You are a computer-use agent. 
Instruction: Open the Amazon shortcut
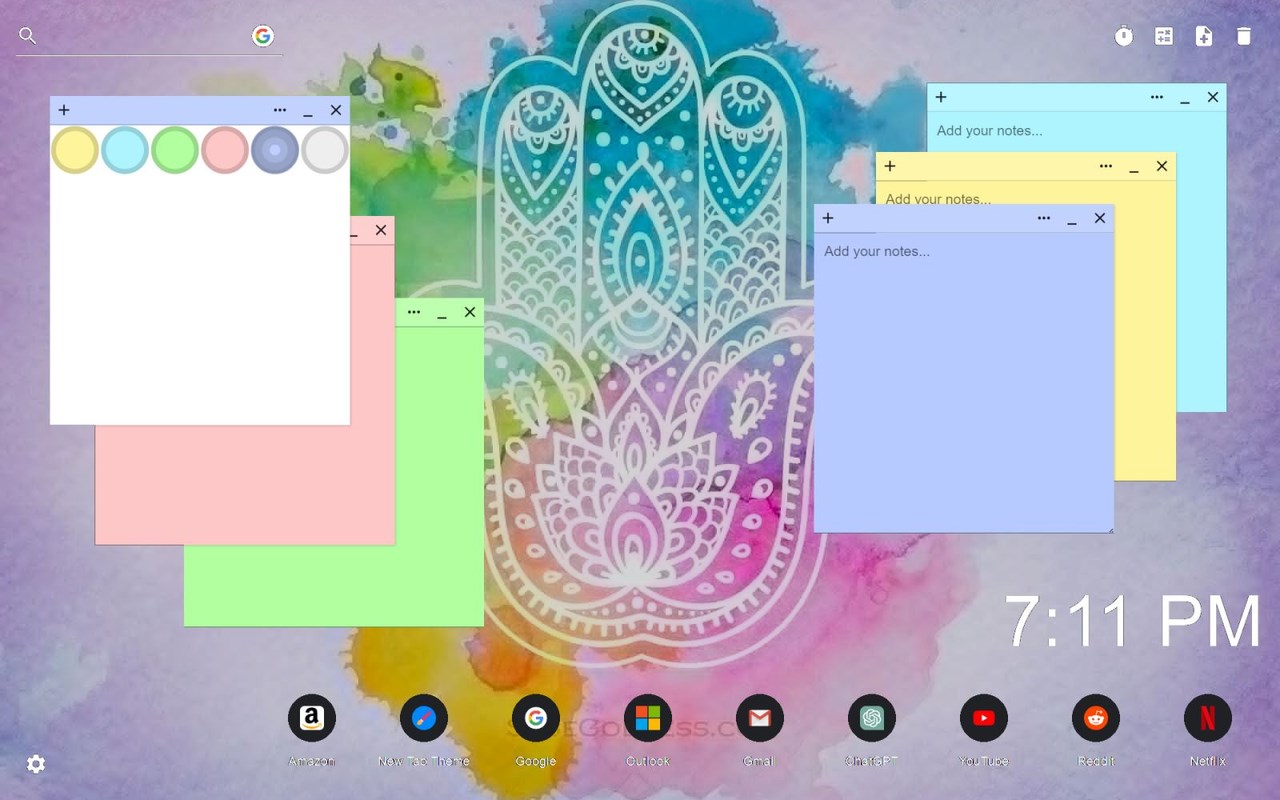(x=312, y=718)
